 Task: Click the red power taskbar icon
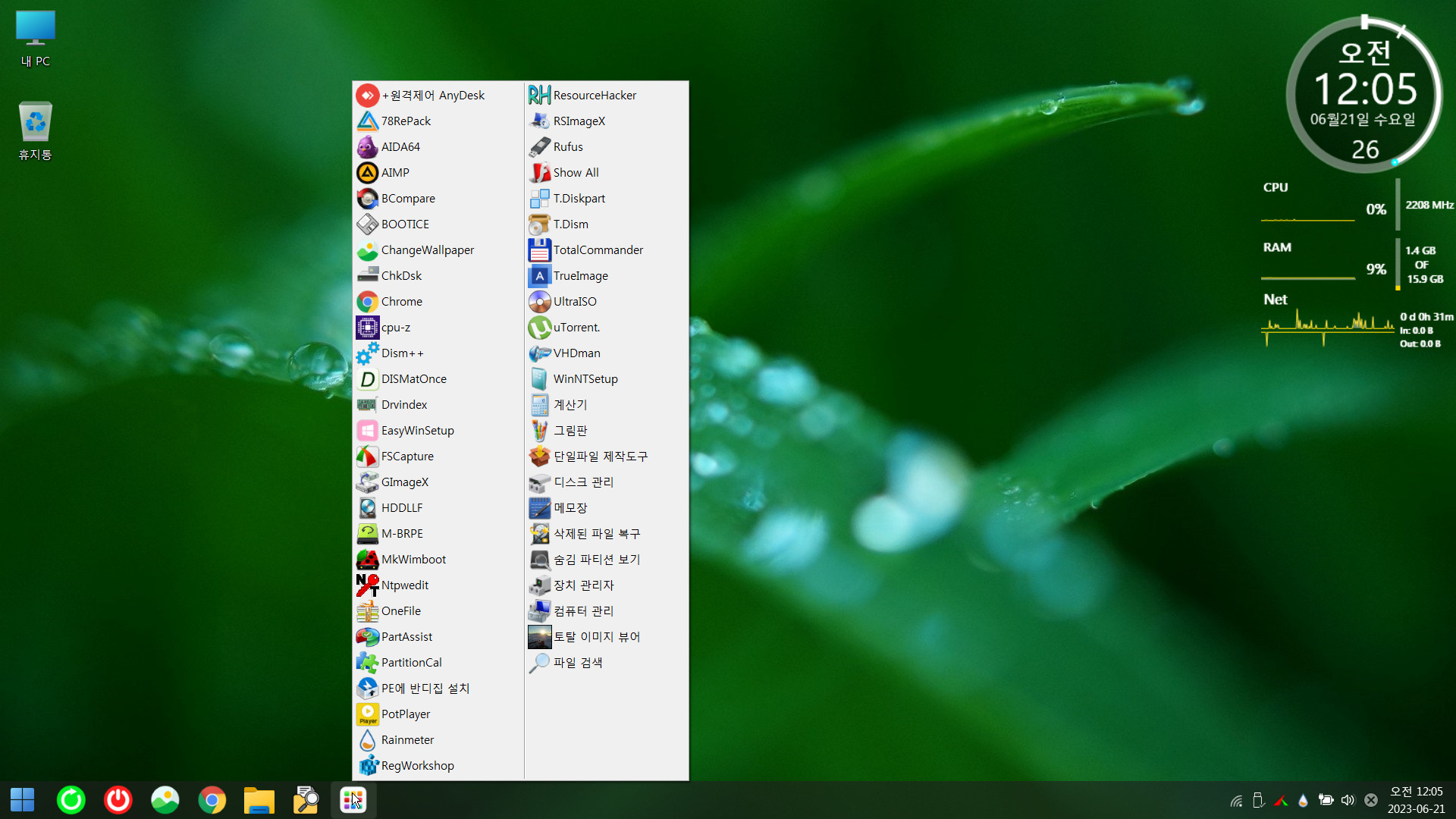click(x=118, y=800)
